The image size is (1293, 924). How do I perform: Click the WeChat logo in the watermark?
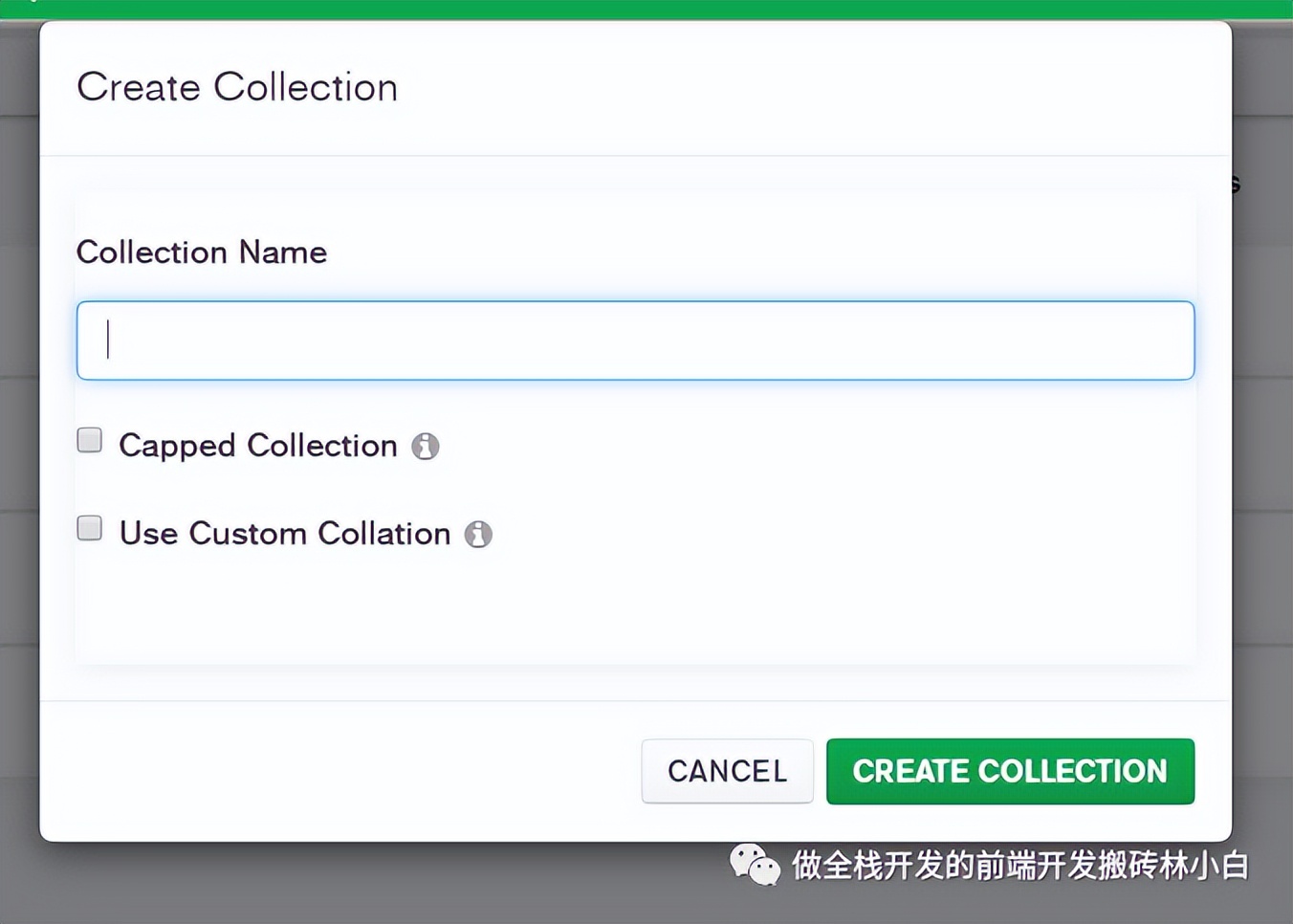pos(755,864)
